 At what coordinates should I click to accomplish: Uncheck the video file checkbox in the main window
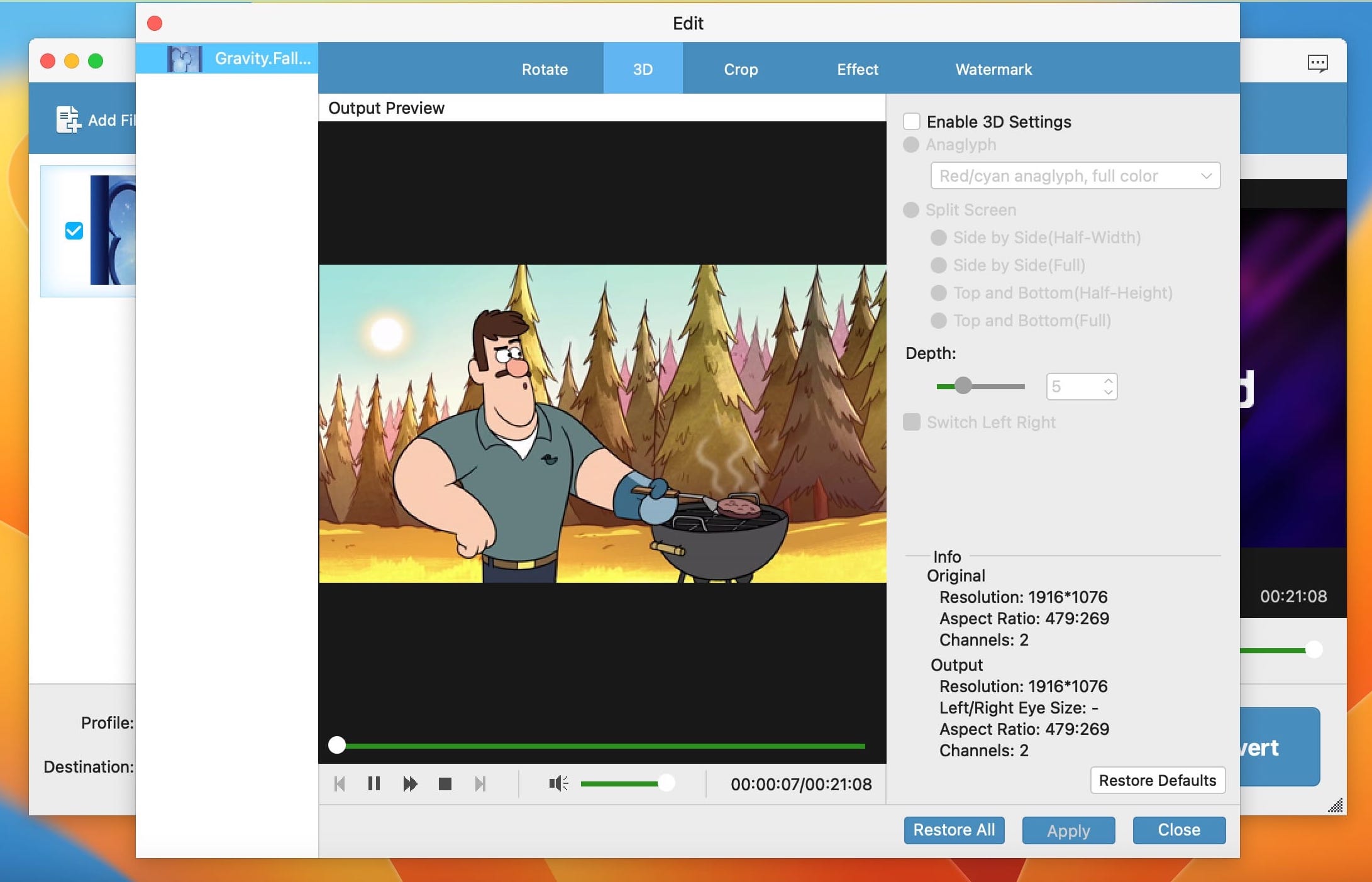(74, 231)
